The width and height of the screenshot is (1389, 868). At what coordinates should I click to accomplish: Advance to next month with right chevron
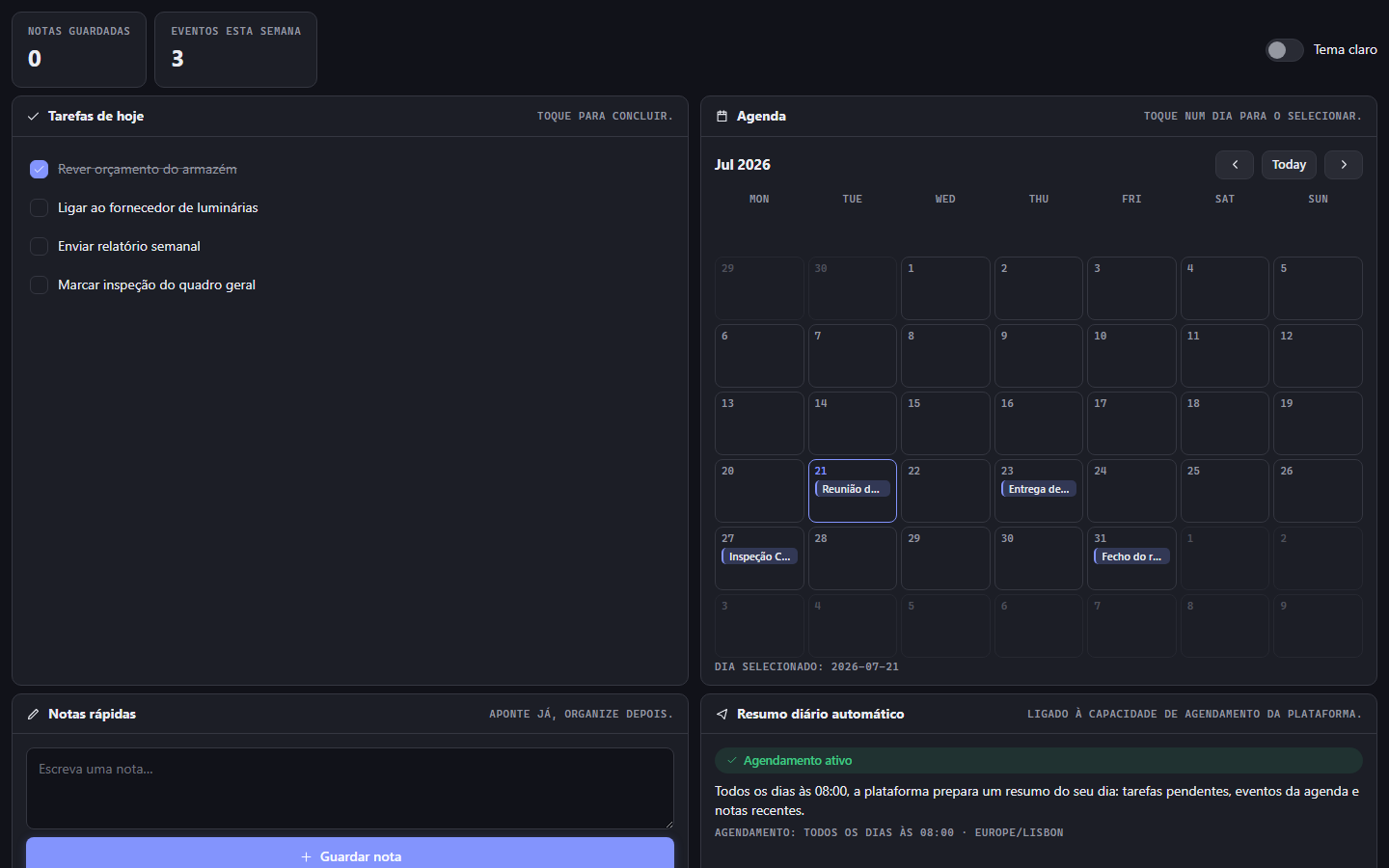pos(1343,165)
